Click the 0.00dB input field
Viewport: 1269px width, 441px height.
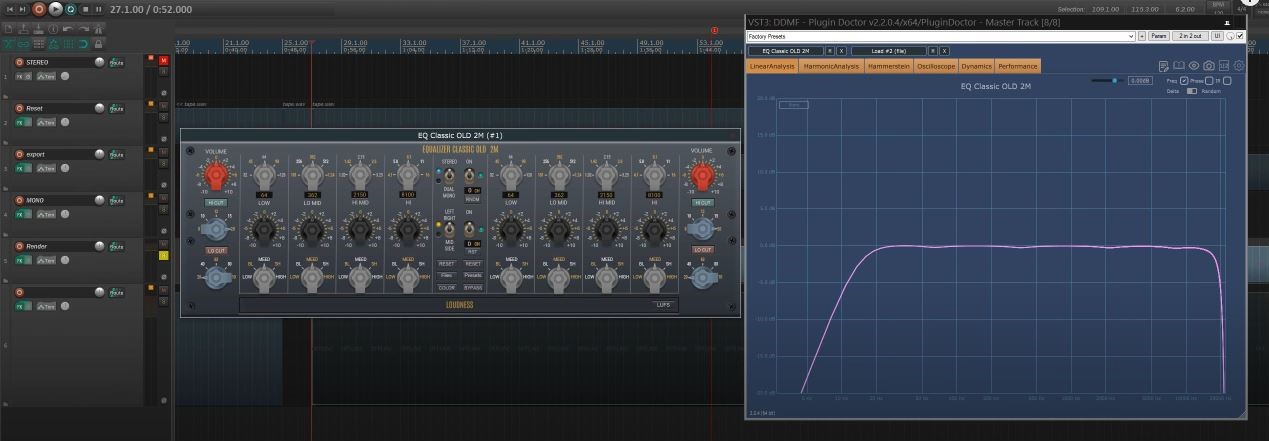[1140, 80]
